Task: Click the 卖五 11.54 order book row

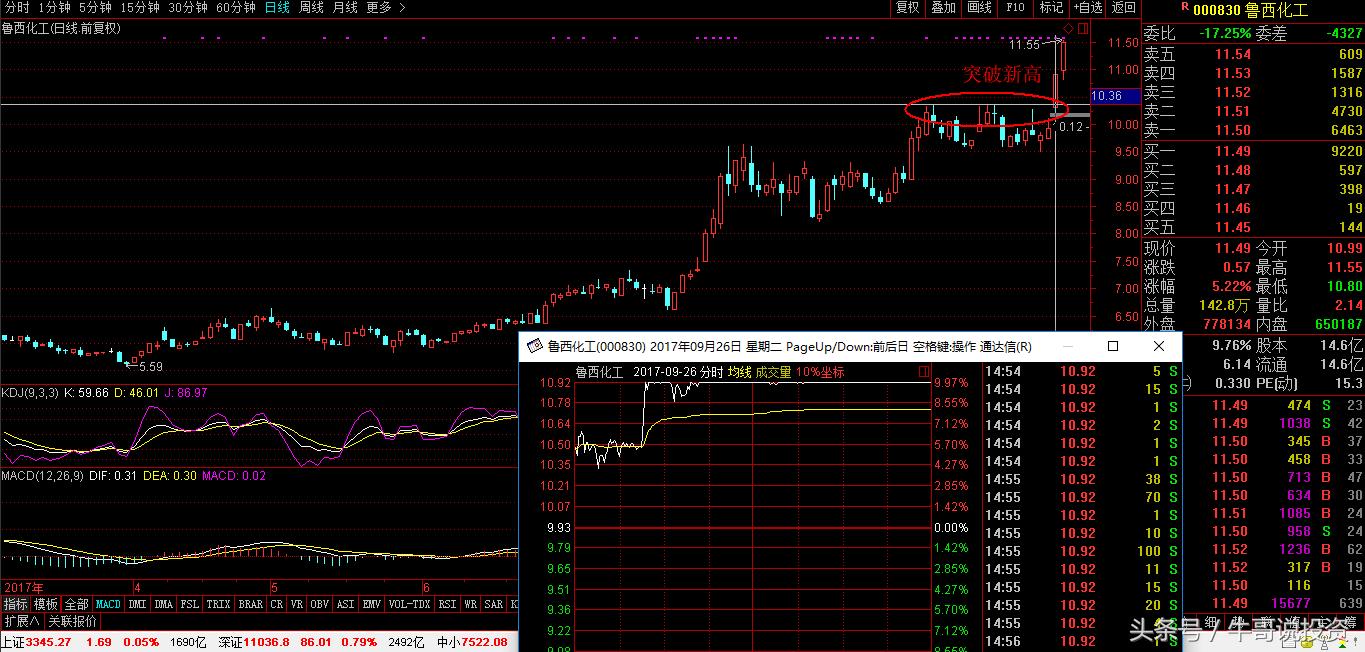Action: [1253, 54]
